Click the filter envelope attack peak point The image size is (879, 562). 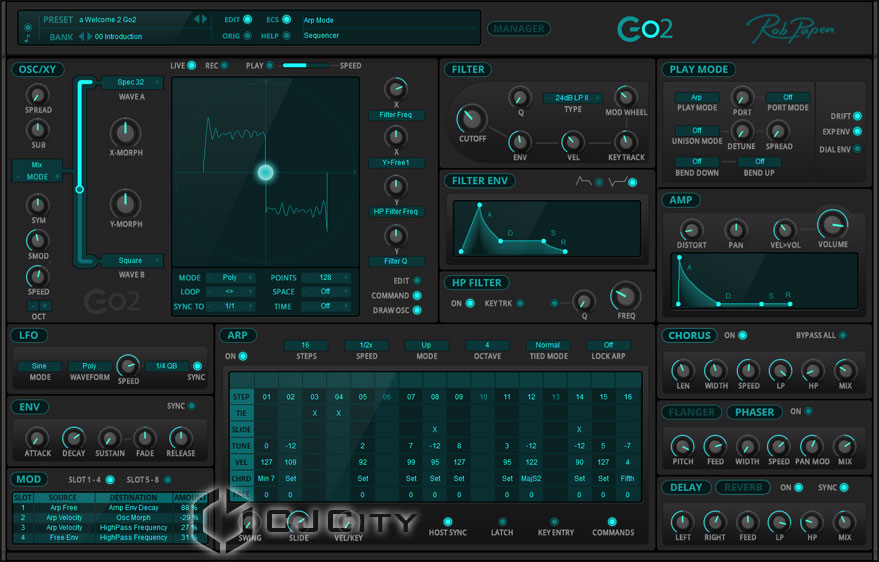coord(479,206)
